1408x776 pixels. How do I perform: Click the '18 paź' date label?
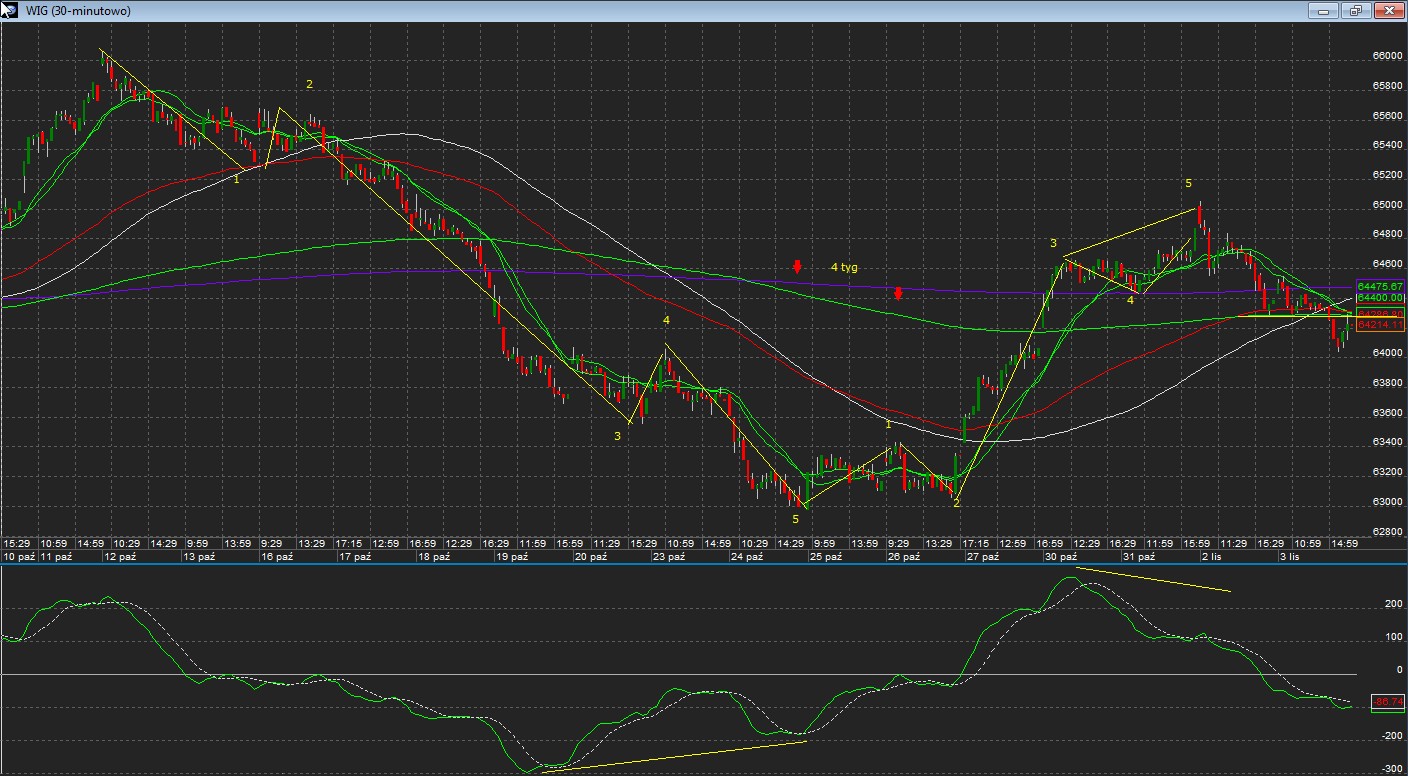tap(433, 556)
